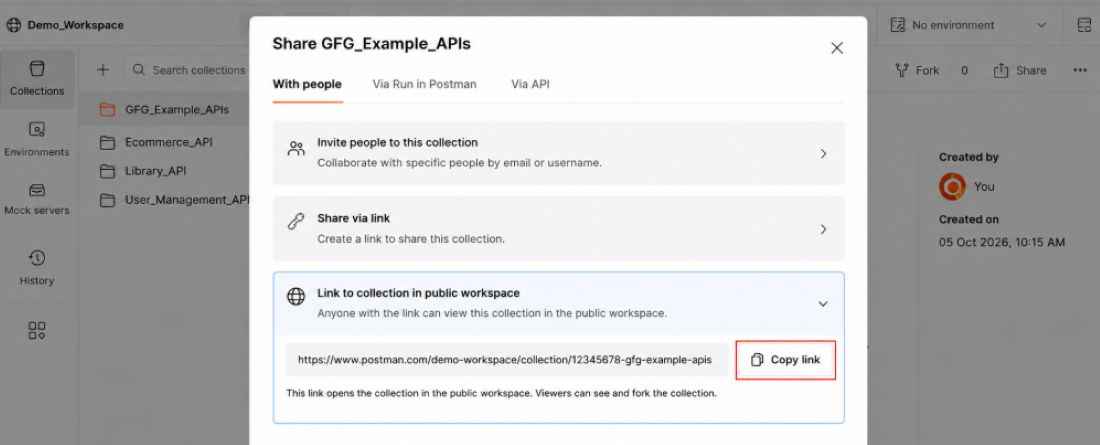
Task: Click the Created by label
Action: tap(969, 157)
